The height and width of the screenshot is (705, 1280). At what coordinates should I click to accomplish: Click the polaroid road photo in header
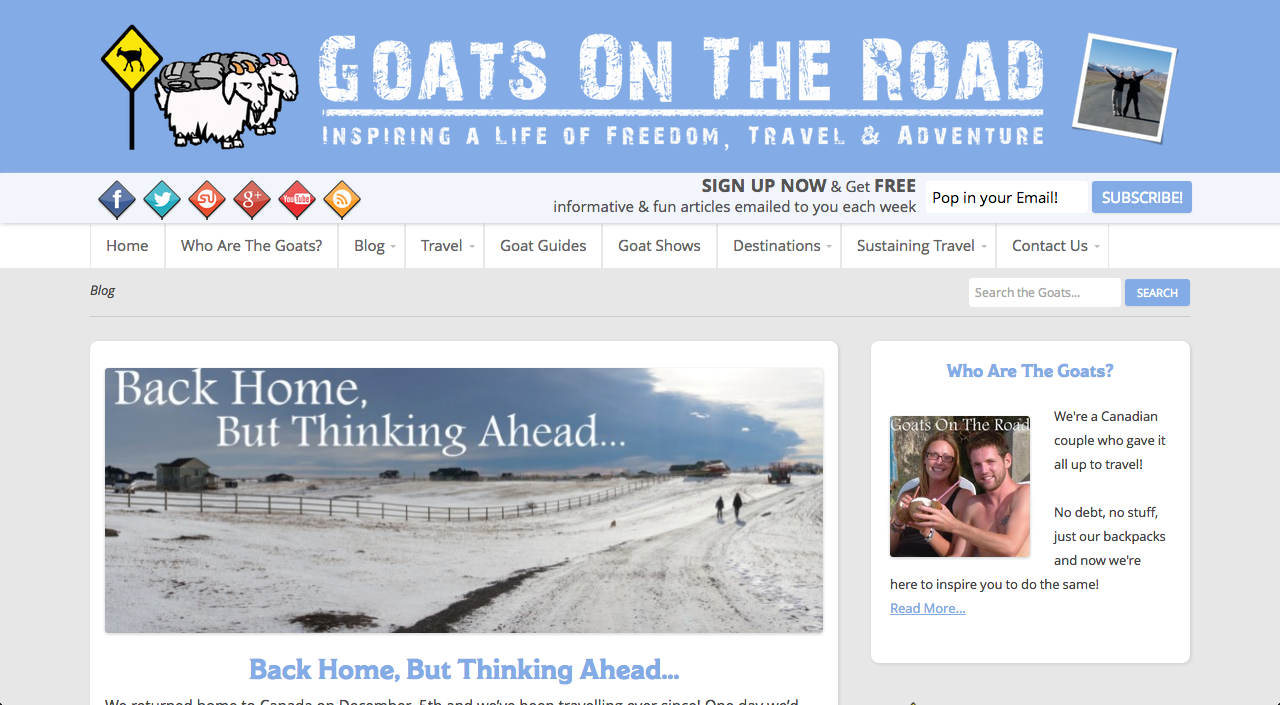tap(1124, 88)
